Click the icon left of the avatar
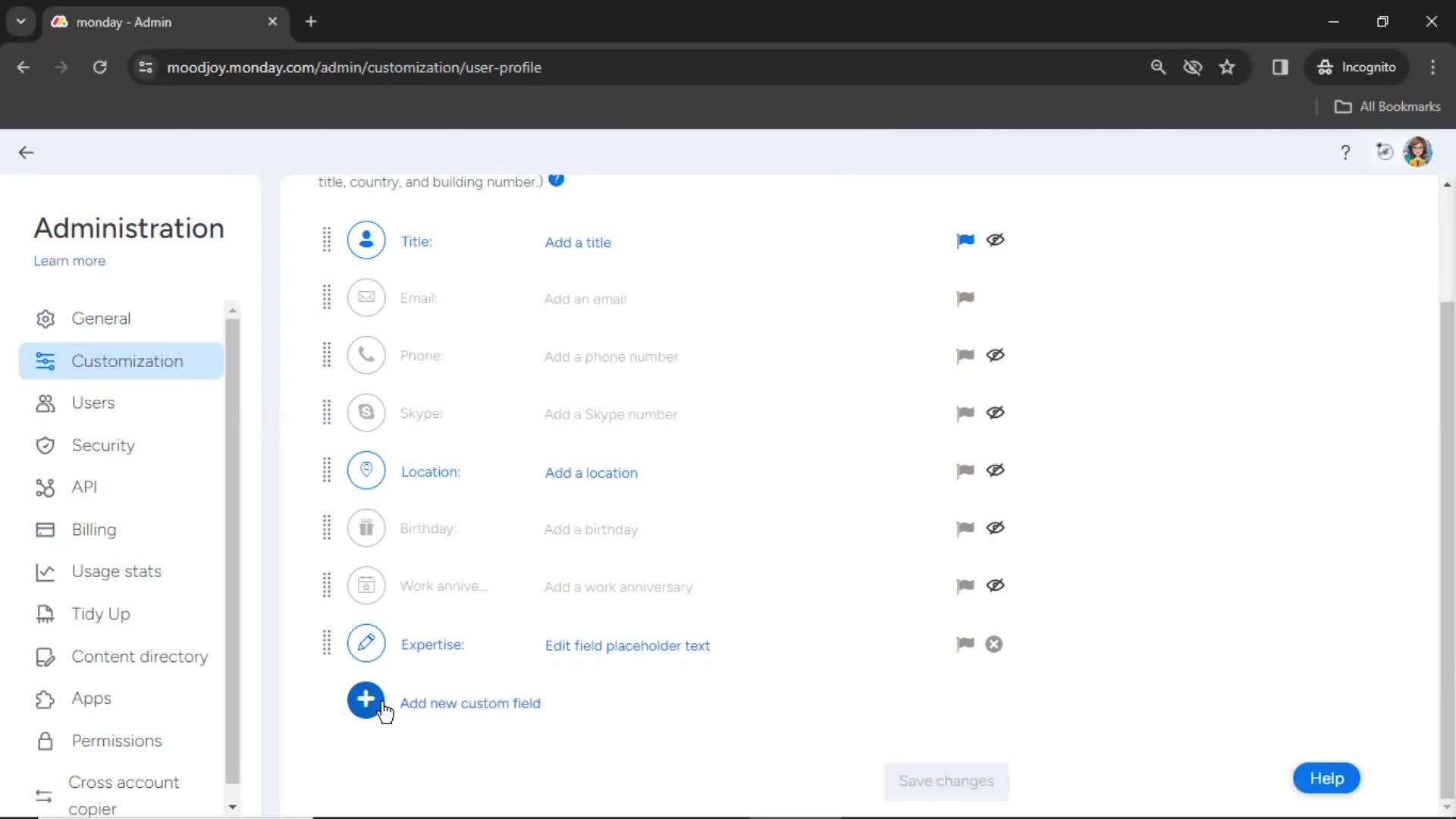Image resolution: width=1456 pixels, height=819 pixels. [x=1385, y=152]
